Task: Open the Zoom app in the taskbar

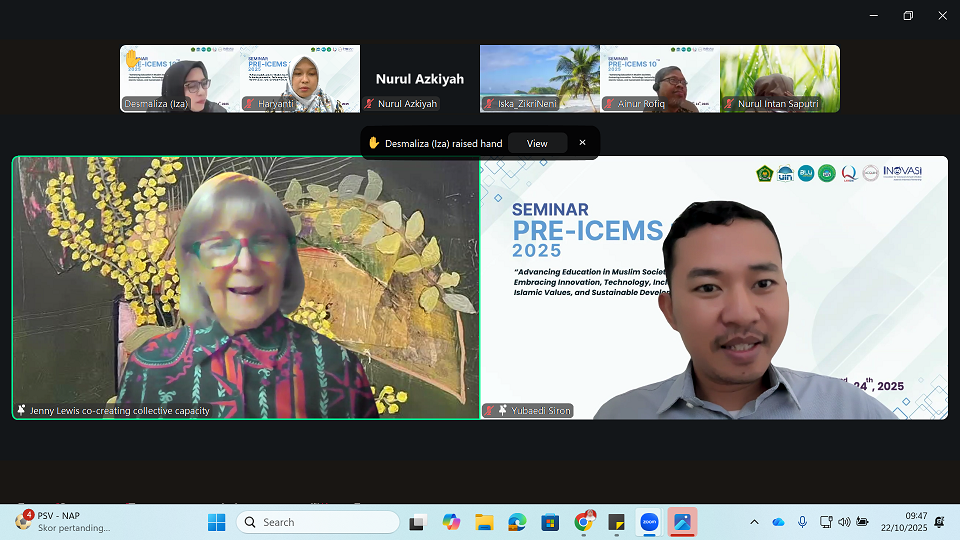Action: [648, 522]
